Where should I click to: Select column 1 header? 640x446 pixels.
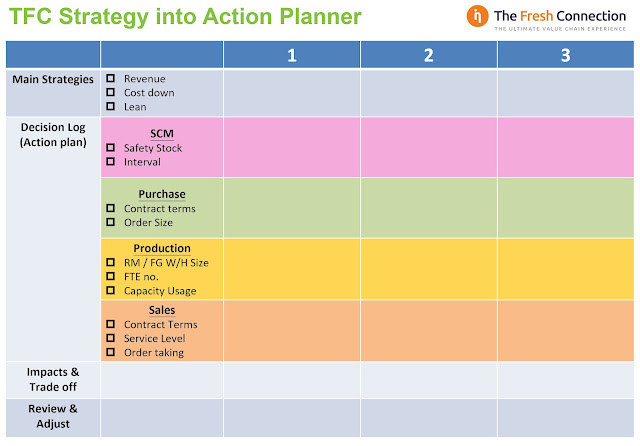point(292,55)
